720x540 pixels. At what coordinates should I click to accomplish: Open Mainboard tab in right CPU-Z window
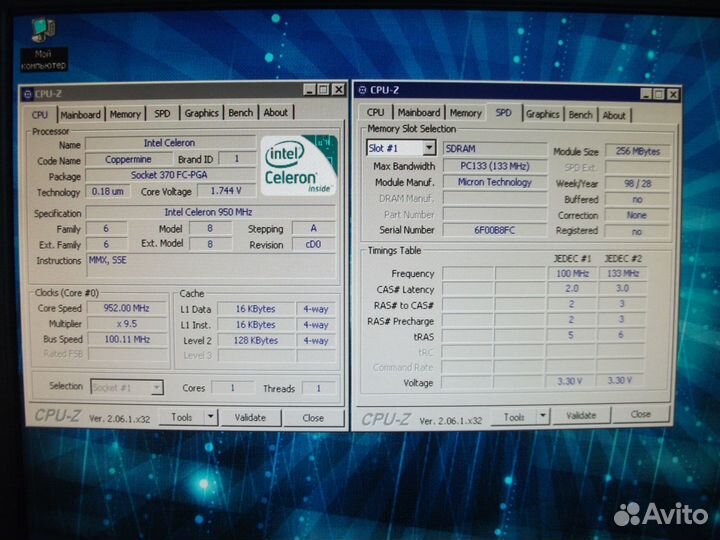click(419, 112)
